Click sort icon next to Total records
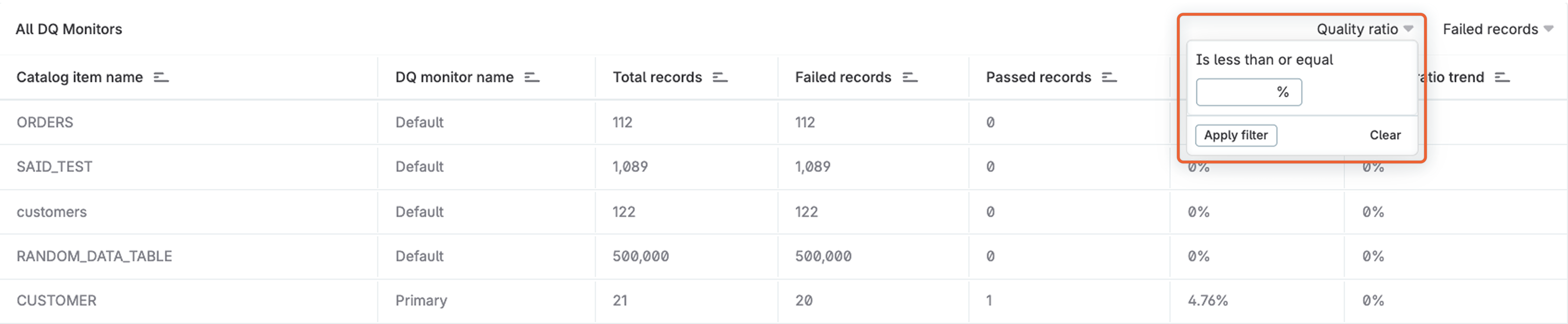 click(720, 77)
